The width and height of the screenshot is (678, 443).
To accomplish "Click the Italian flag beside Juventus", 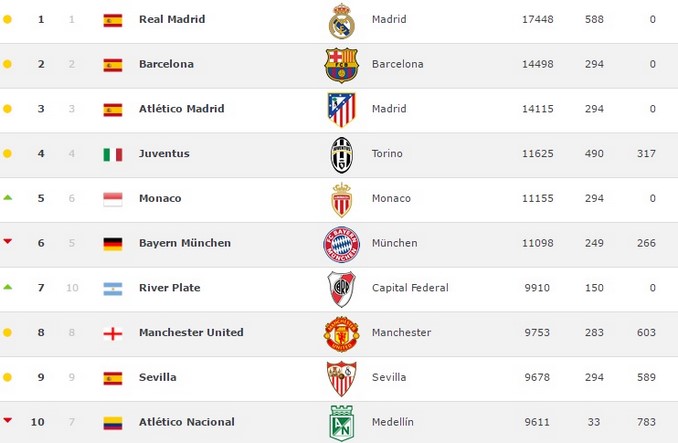I will (113, 154).
